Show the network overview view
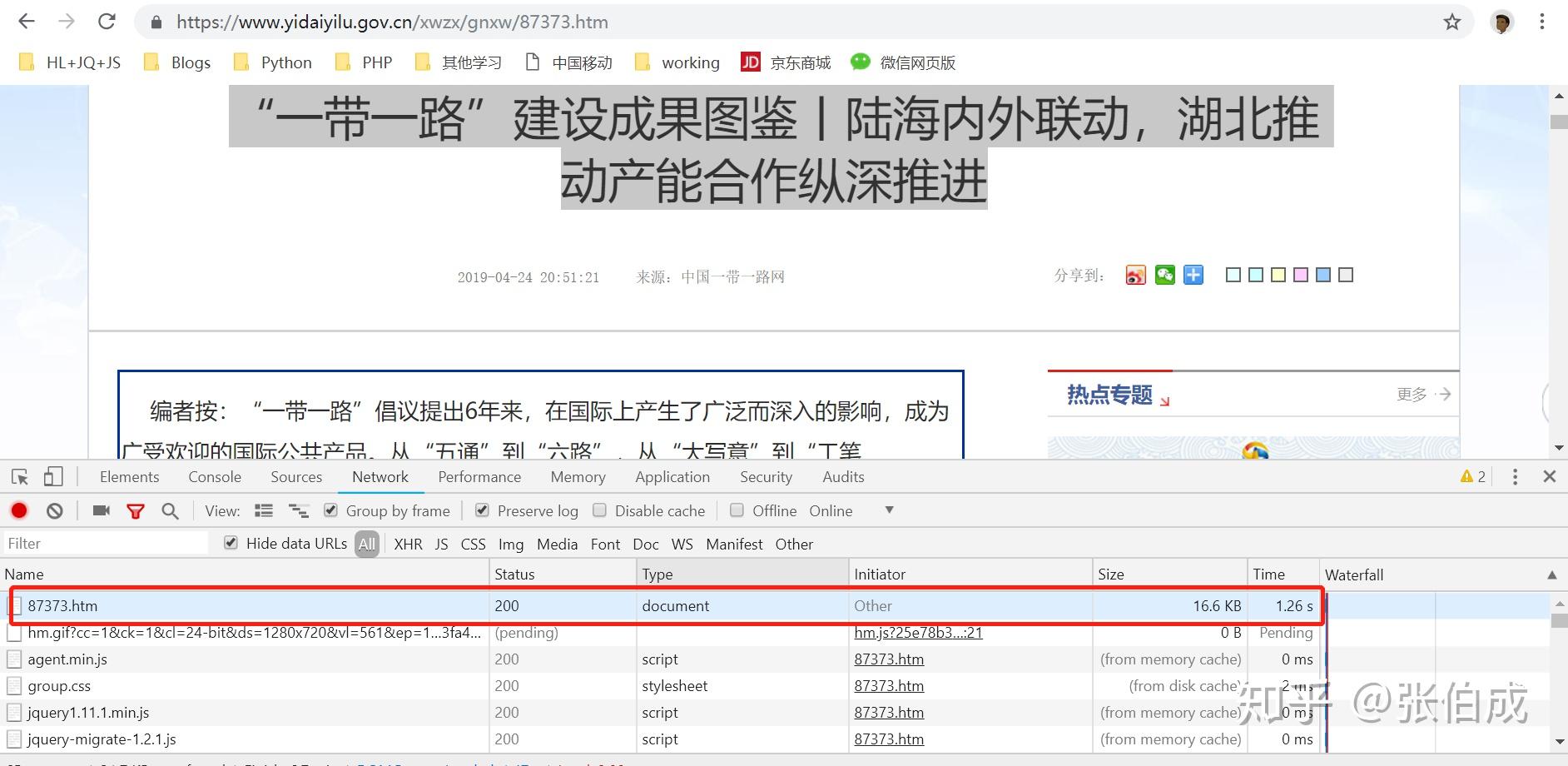The height and width of the screenshot is (766, 1568). (298, 510)
